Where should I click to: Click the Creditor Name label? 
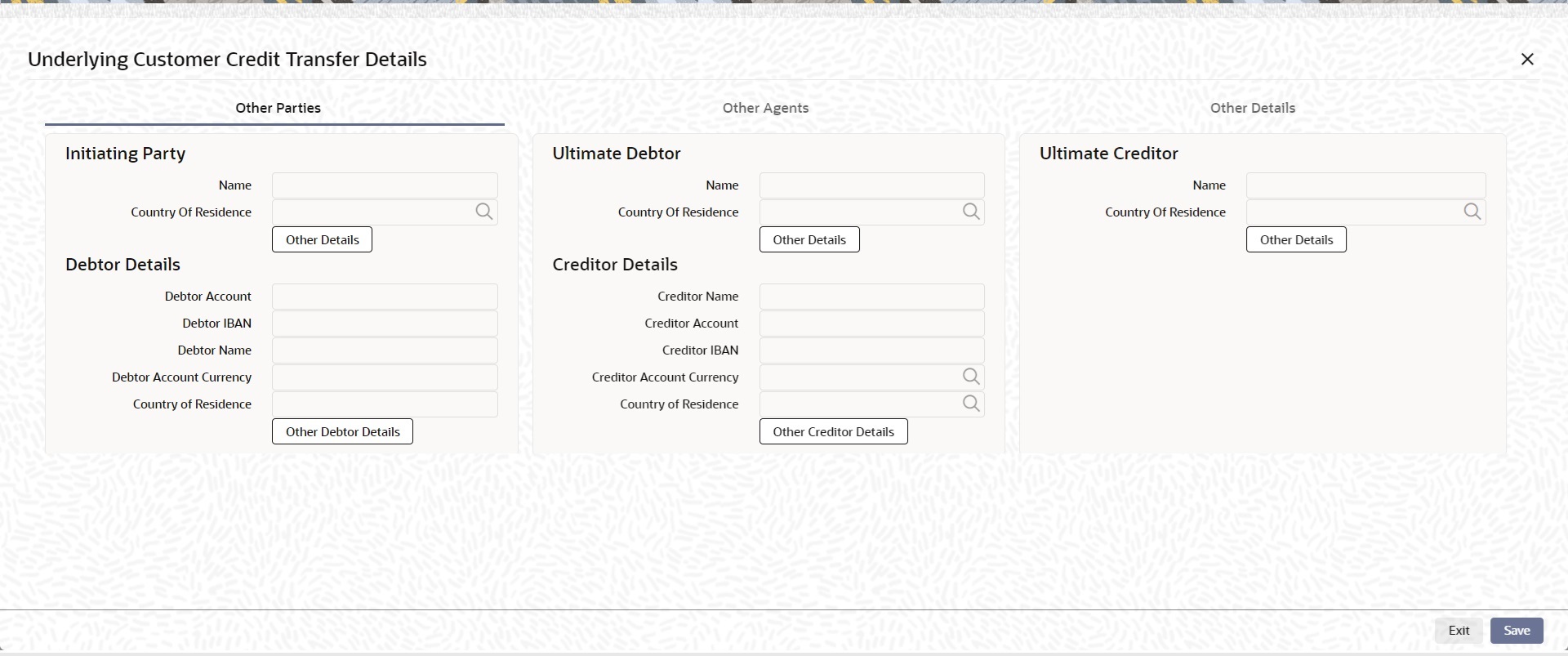click(697, 297)
